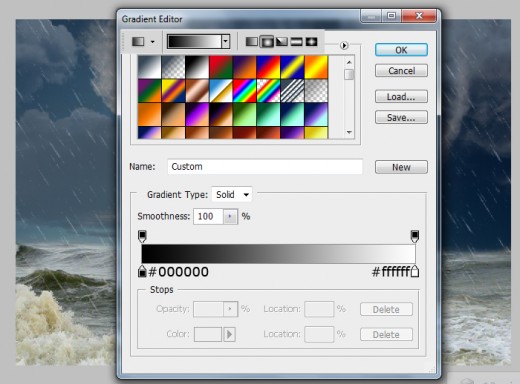This screenshot has height=384, width=520.
Task: Choose the Violet, Orange gradient preset
Action: click(x=245, y=67)
